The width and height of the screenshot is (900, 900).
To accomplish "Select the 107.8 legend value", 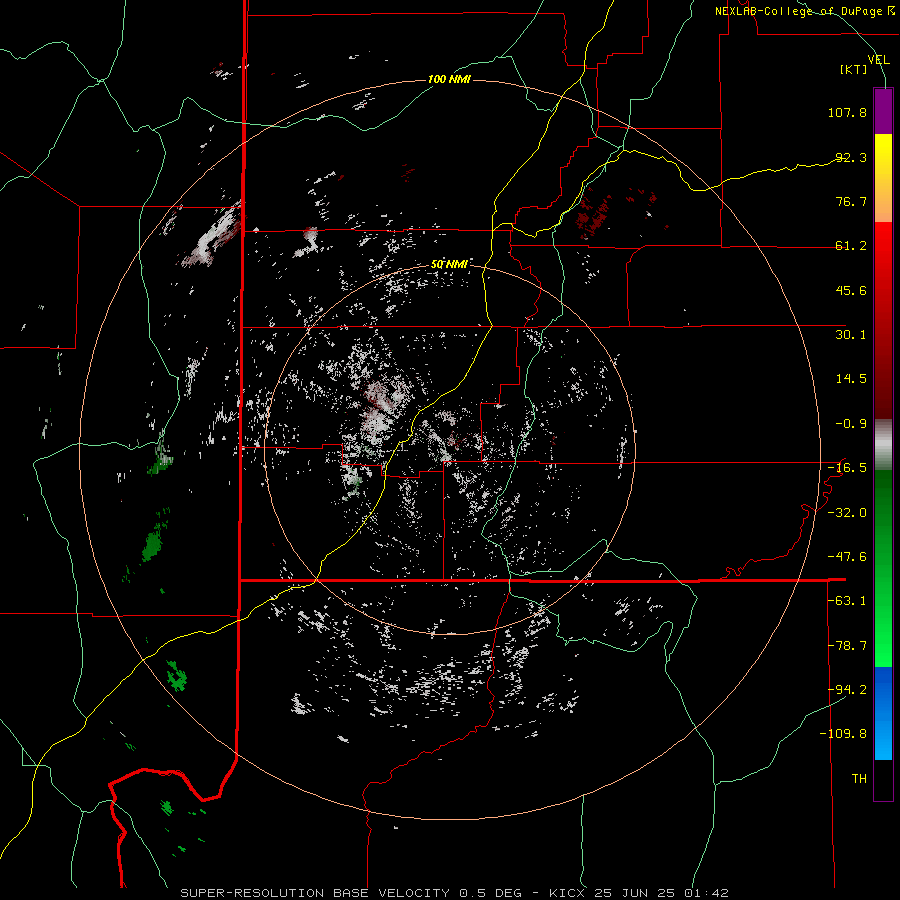I will point(847,112).
